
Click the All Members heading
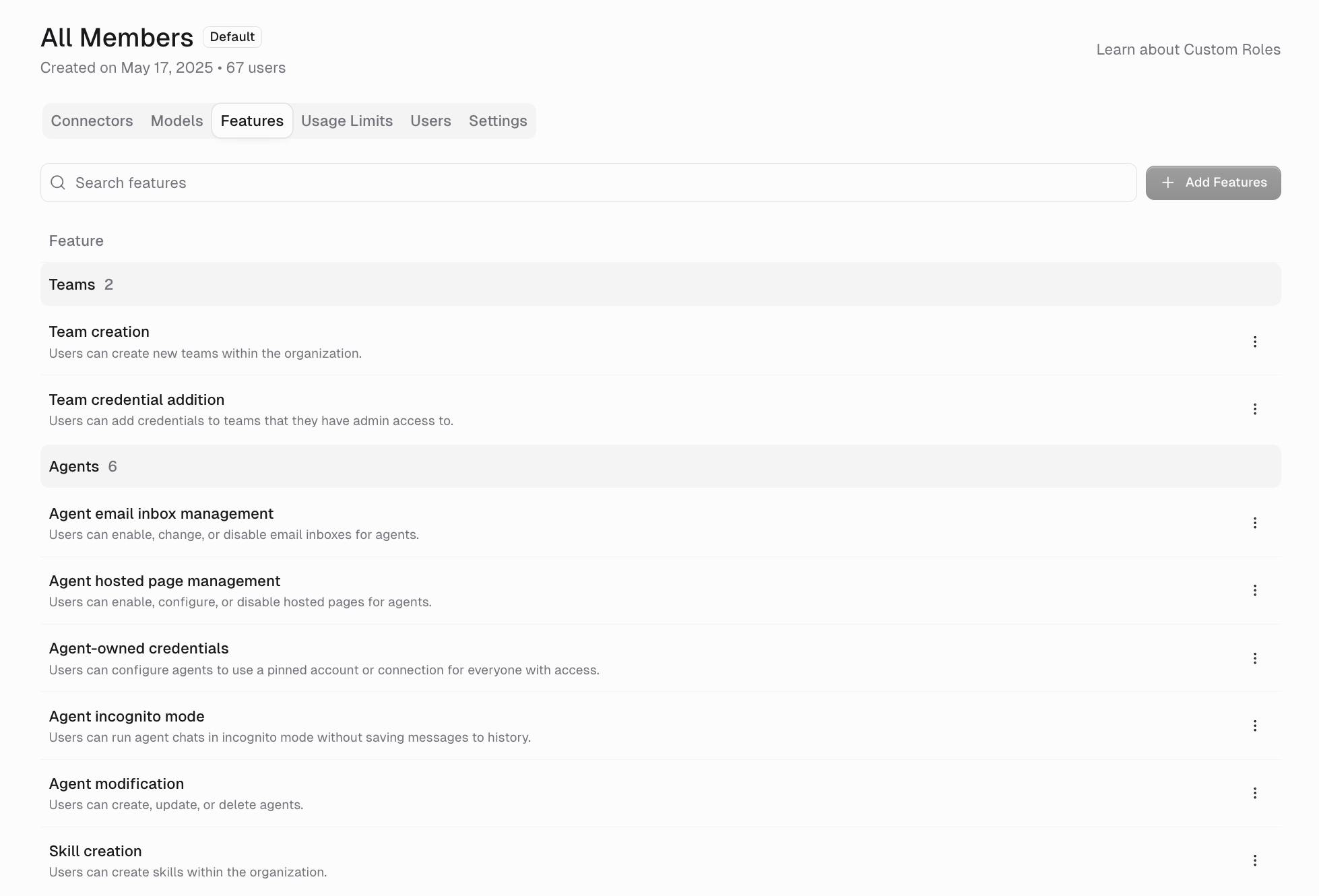(x=117, y=38)
